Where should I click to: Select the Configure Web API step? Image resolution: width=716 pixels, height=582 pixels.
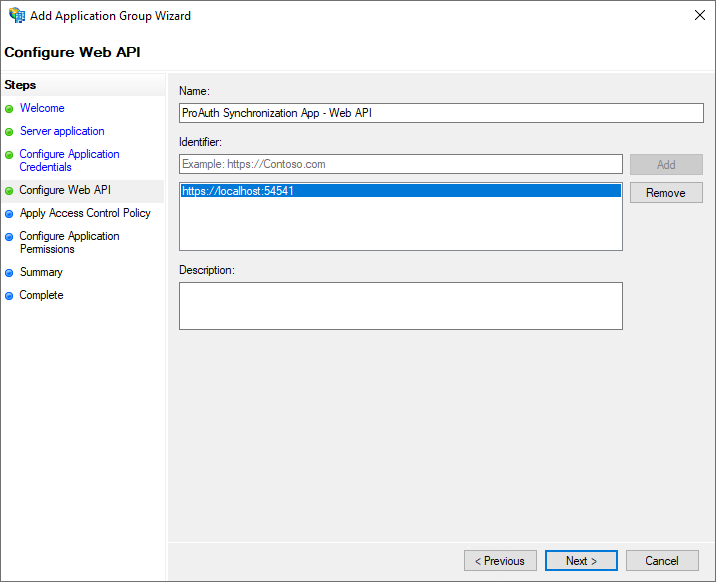pos(65,190)
